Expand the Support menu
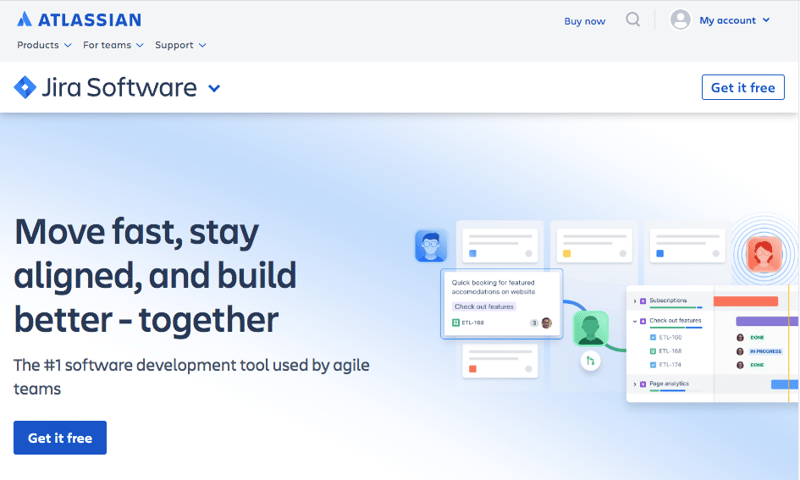The height and width of the screenshot is (480, 800). point(181,45)
